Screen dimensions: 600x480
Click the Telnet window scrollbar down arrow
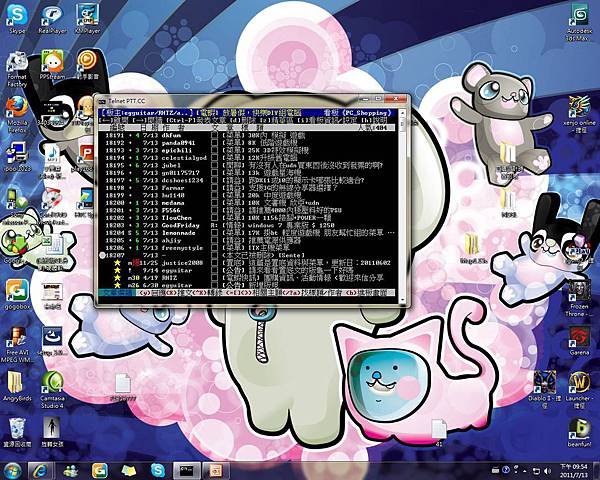pos(402,301)
